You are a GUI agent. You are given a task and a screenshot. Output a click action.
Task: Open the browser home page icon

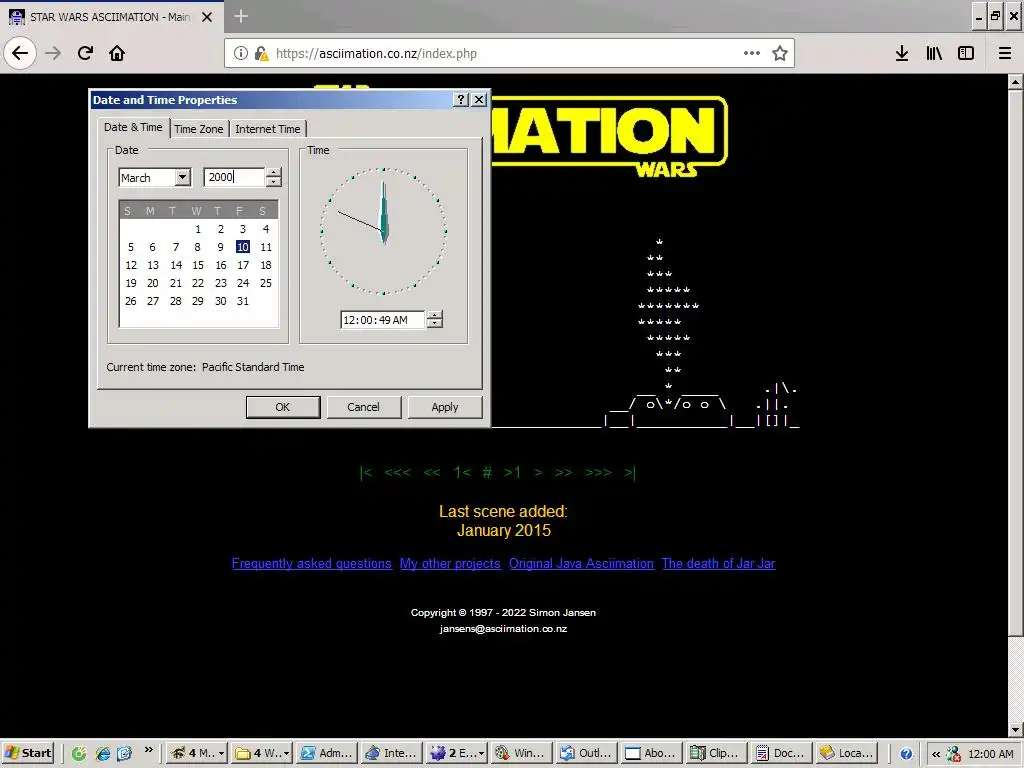click(117, 53)
